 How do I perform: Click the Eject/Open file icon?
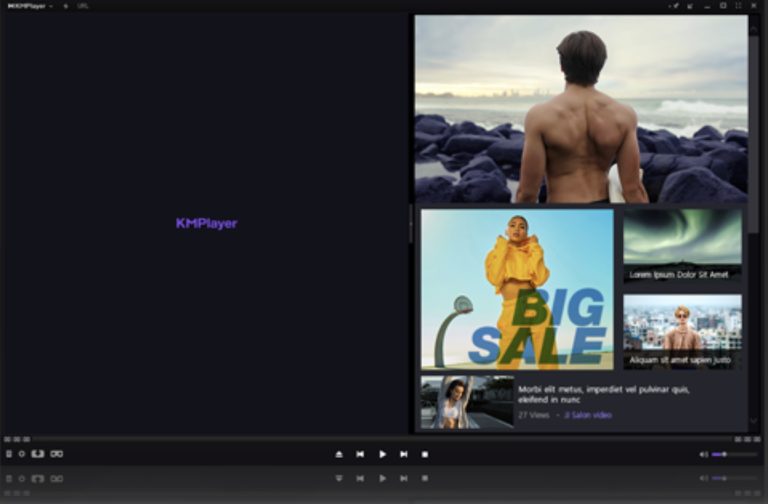(339, 454)
